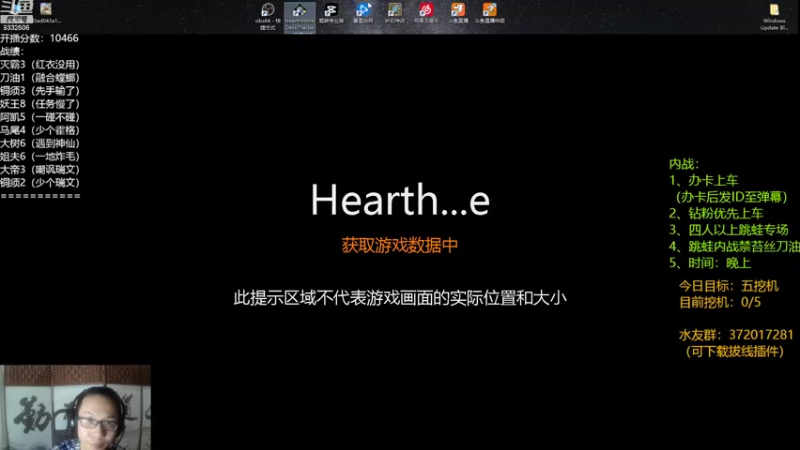The height and width of the screenshot is (450, 800).
Task: Click the 水友群: 372017281 group number
Action: pos(736,335)
